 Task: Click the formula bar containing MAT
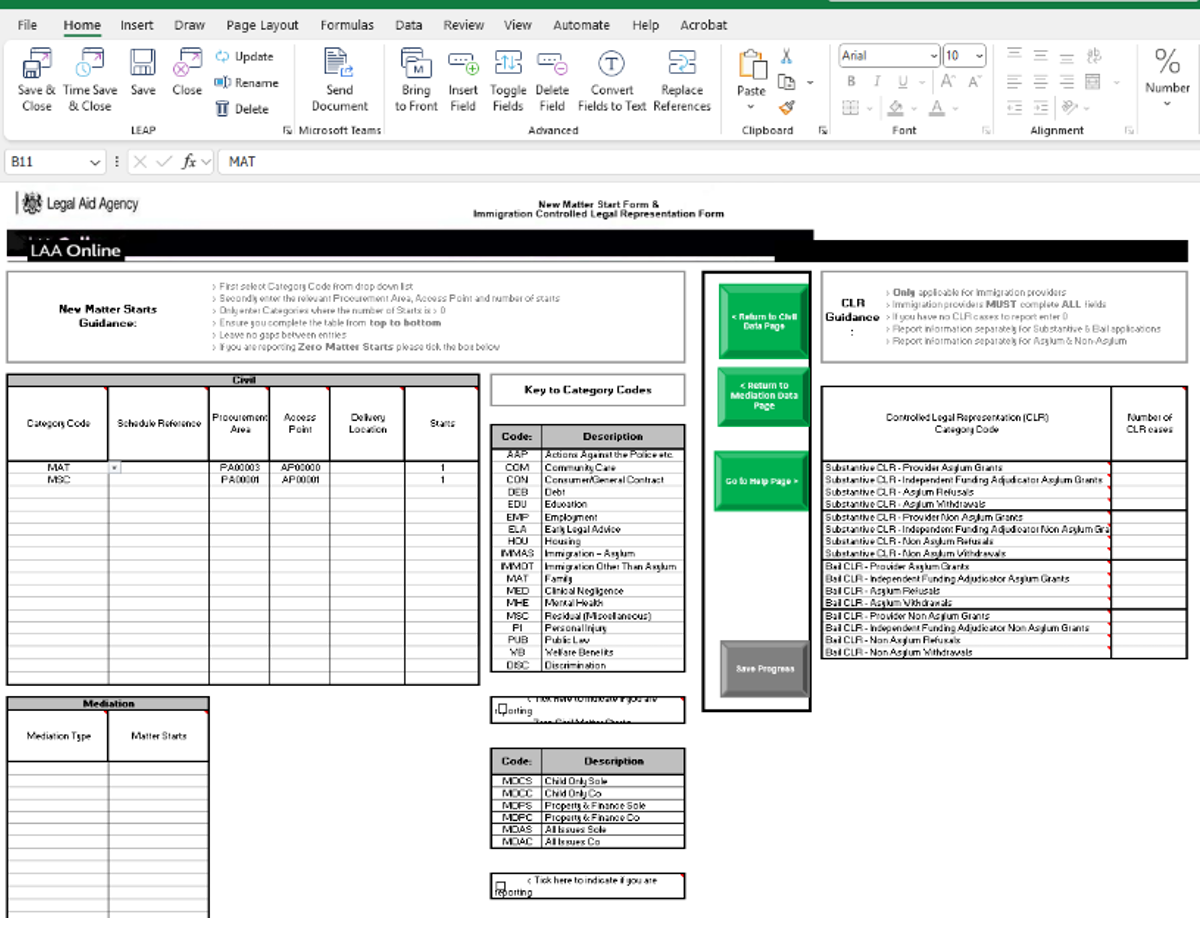tap(600, 162)
